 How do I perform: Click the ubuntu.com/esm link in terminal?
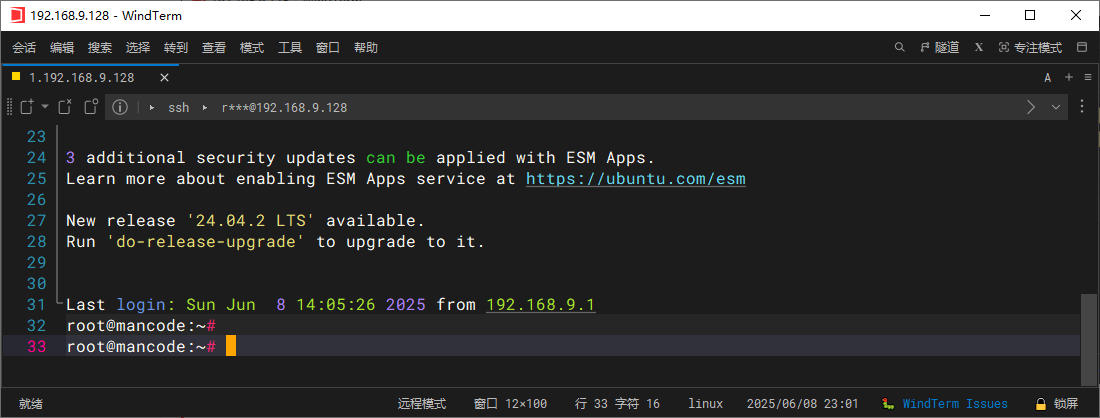pos(635,179)
